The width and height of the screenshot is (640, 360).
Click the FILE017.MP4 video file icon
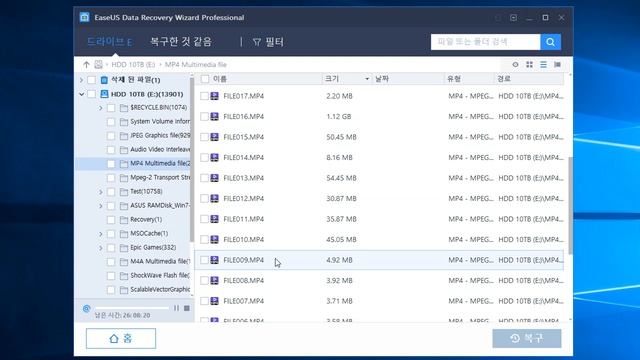215,96
